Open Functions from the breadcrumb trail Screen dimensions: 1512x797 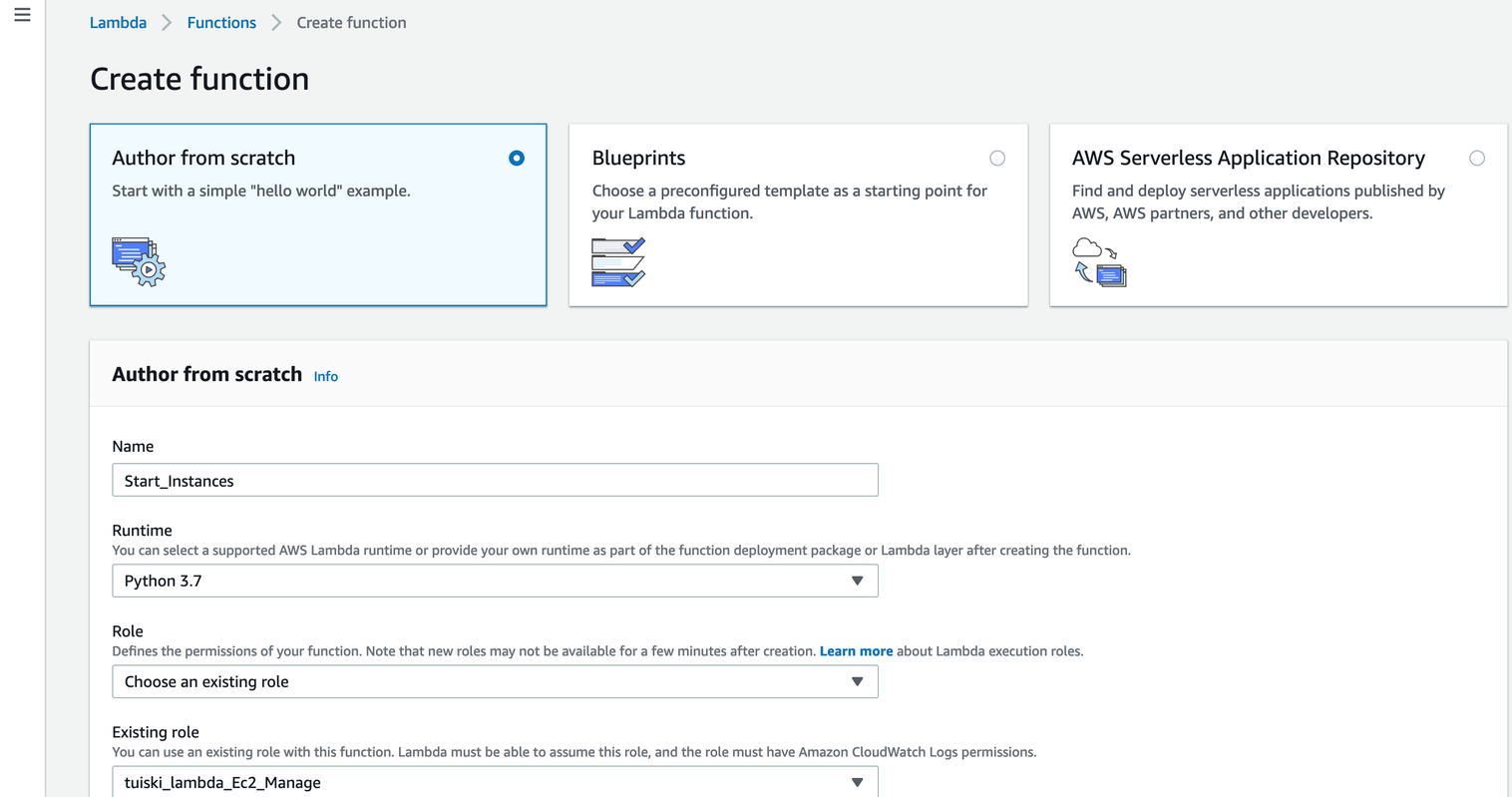[221, 22]
